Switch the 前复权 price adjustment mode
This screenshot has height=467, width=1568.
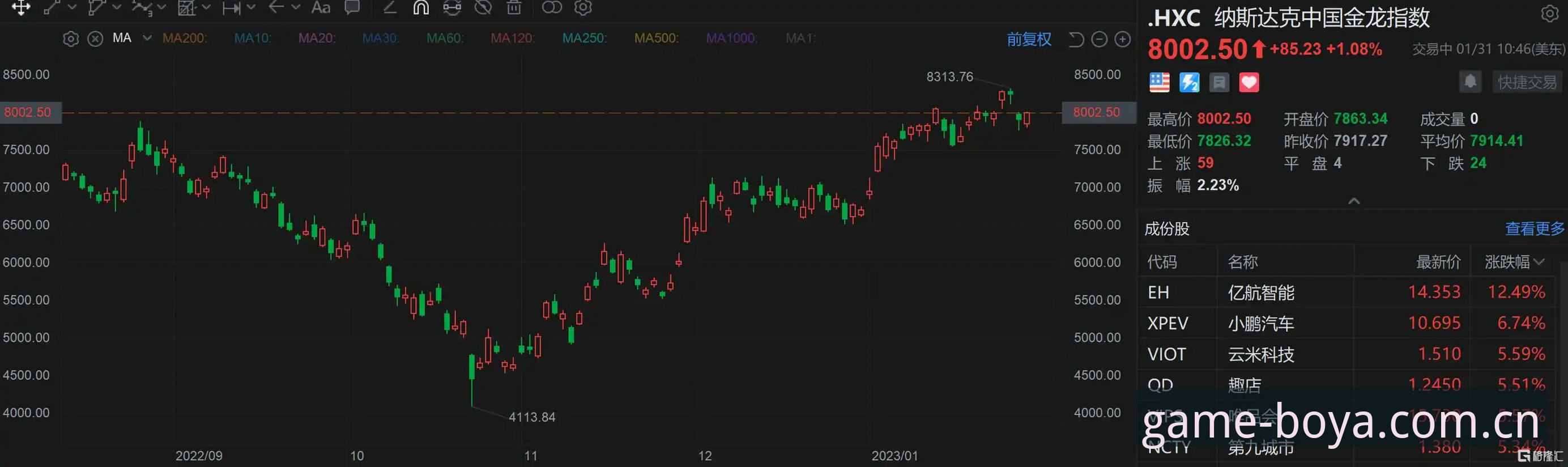(x=1029, y=40)
